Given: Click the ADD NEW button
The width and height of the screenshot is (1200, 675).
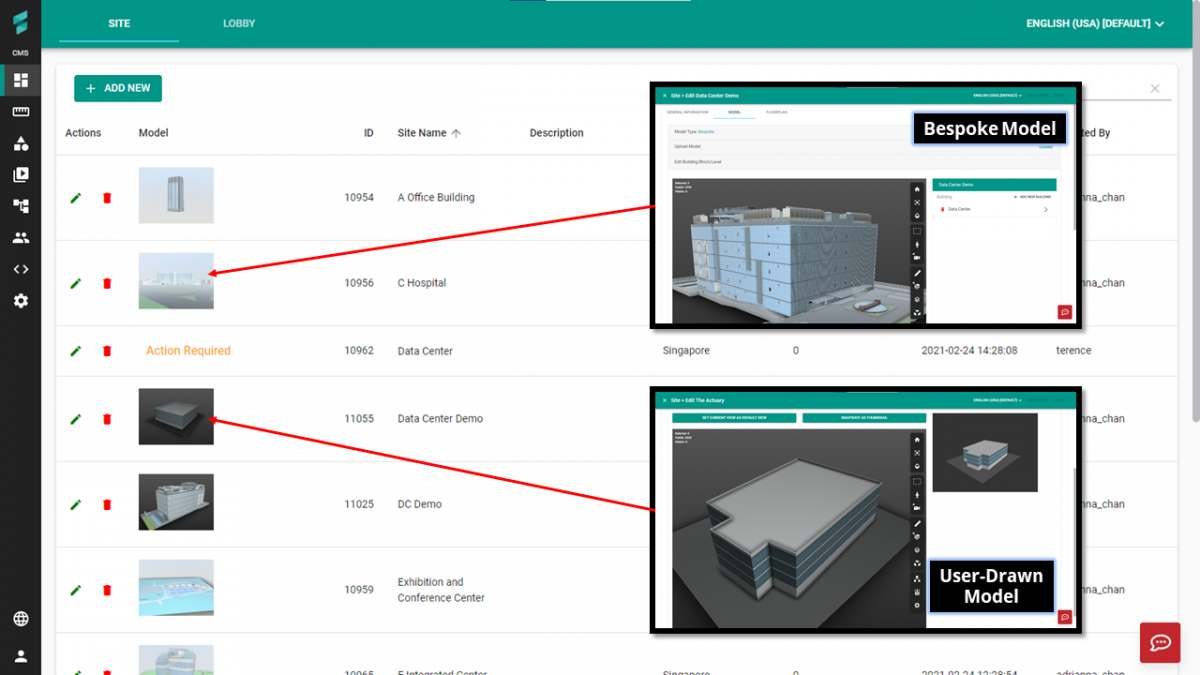Looking at the screenshot, I should click(x=118, y=88).
